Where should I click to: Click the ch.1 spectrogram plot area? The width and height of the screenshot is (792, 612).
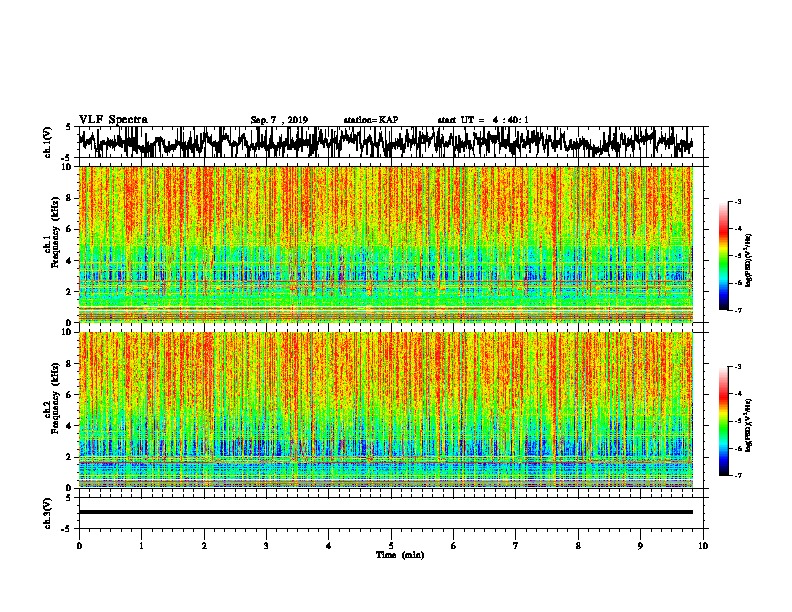[x=386, y=244]
